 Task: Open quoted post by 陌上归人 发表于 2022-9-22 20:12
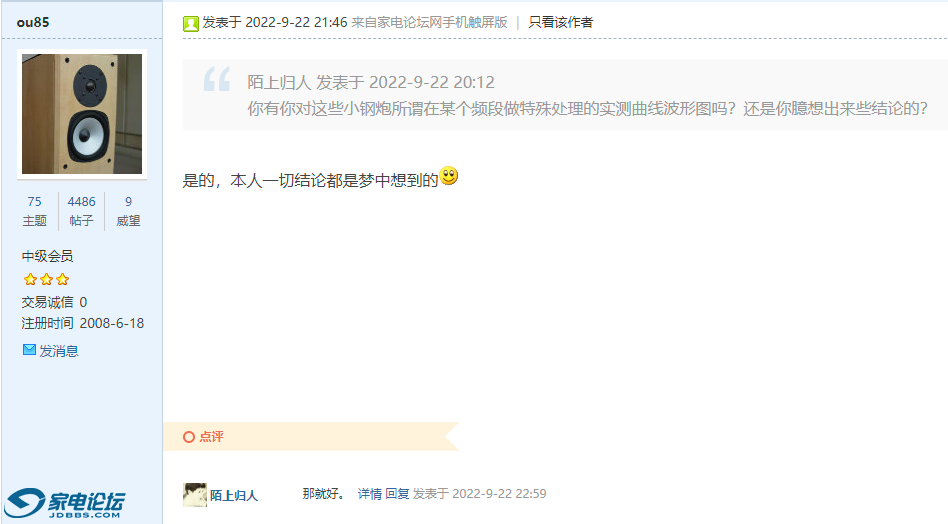371,82
